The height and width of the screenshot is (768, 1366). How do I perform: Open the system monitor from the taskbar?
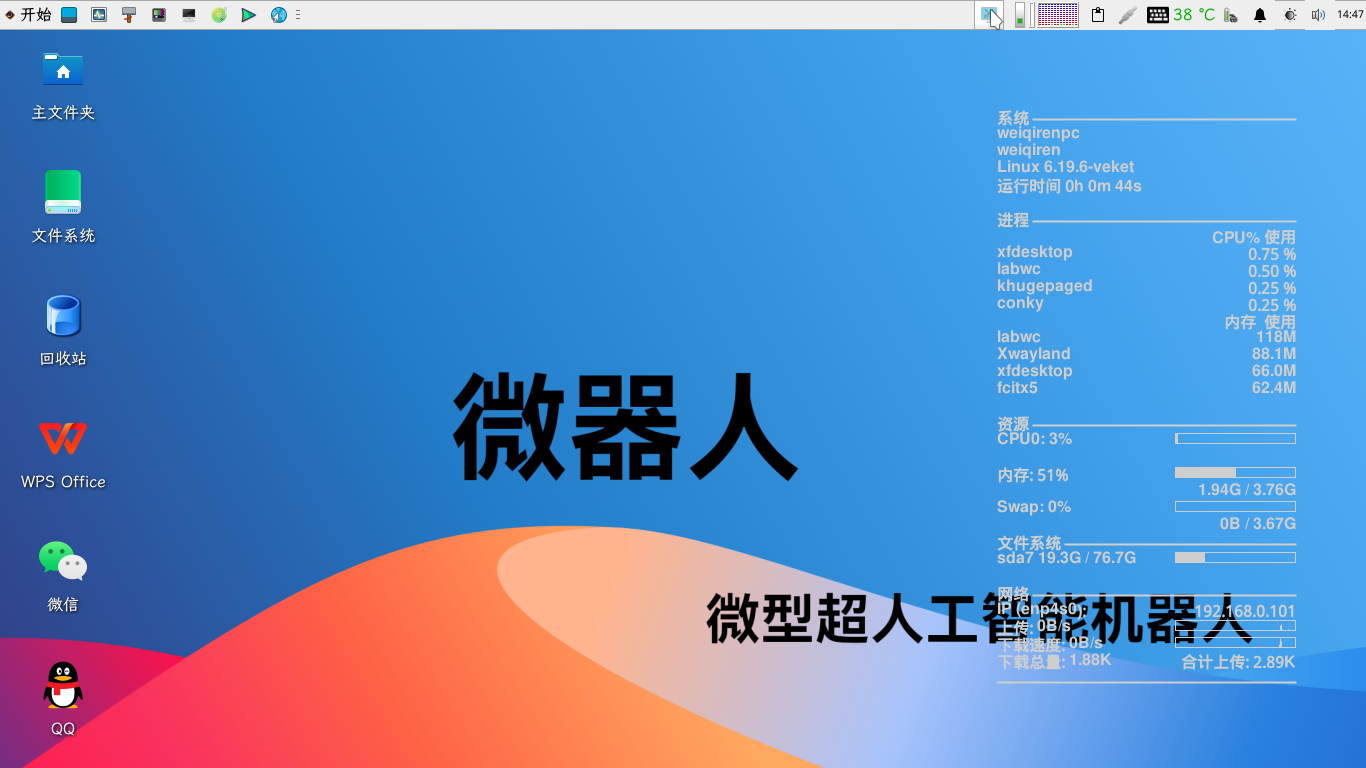[x=99, y=14]
